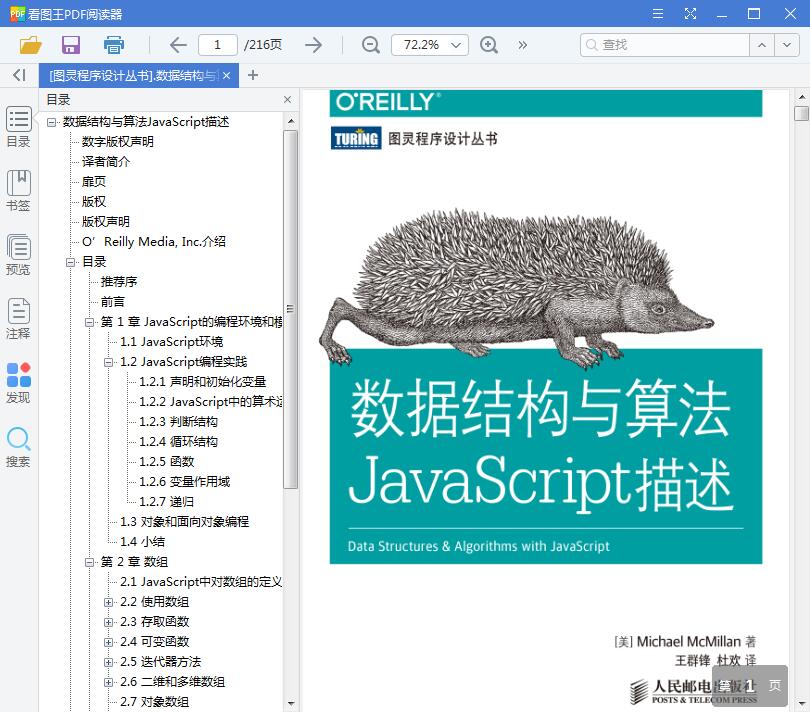
Task: Jump to 译者简介 in outline
Action: point(106,162)
